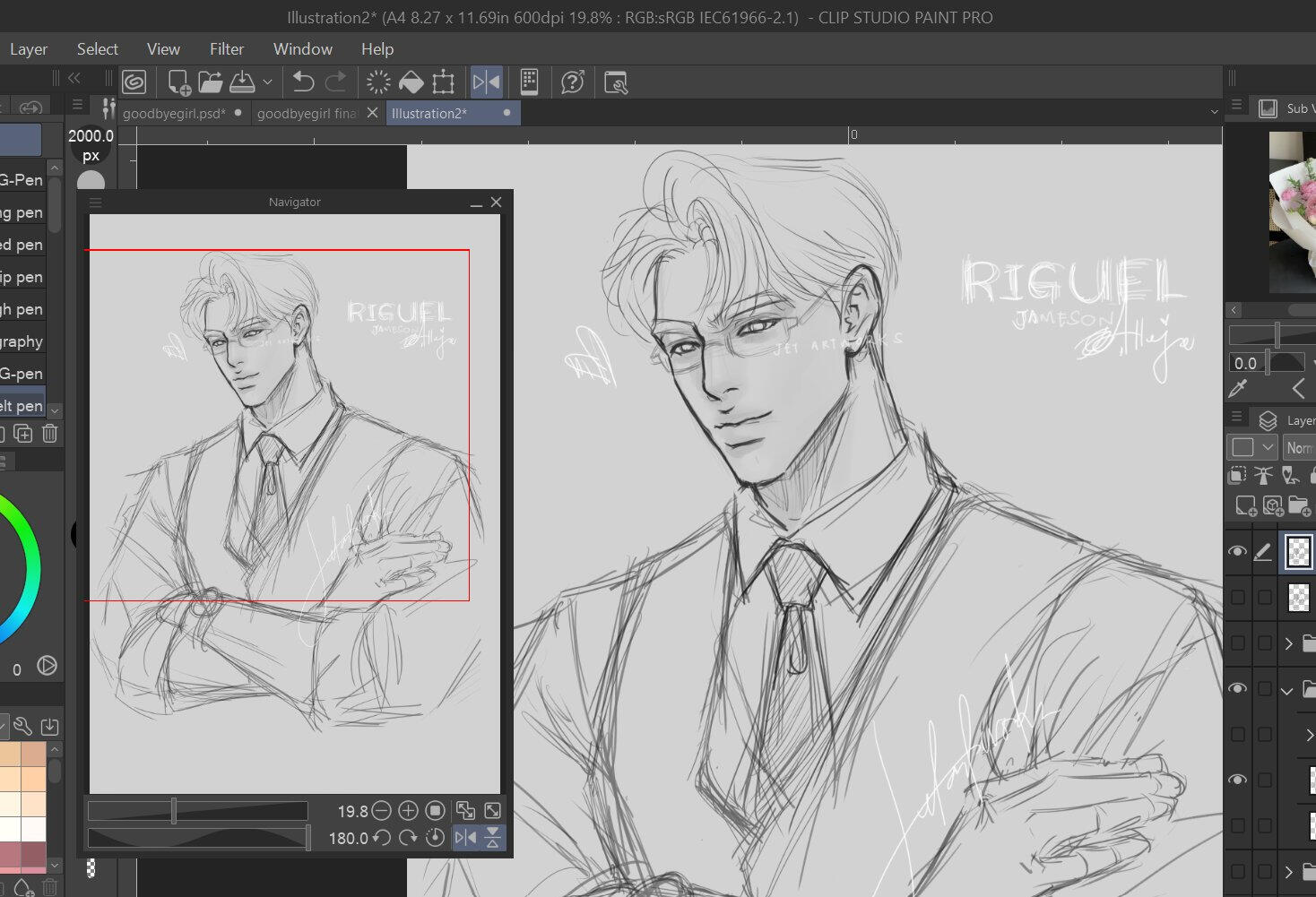The image size is (1316, 897).
Task: Show the second layer via visibility box
Action: (1238, 597)
